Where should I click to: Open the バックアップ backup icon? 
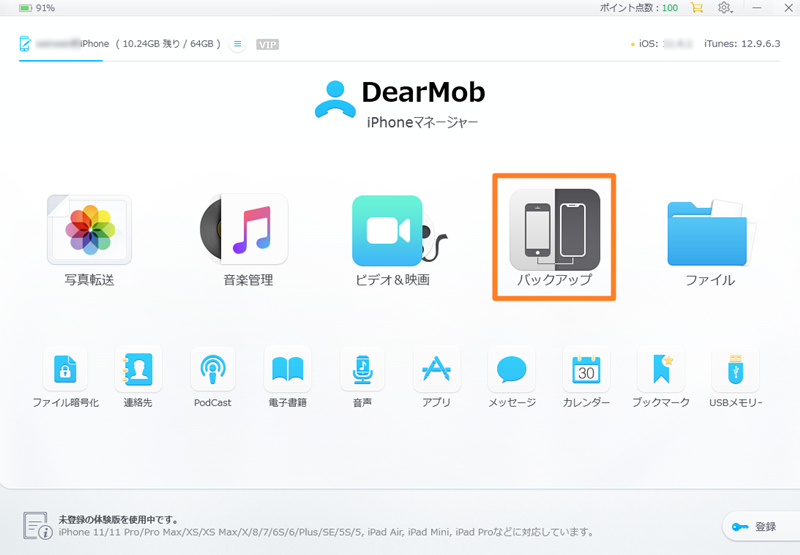(555, 230)
